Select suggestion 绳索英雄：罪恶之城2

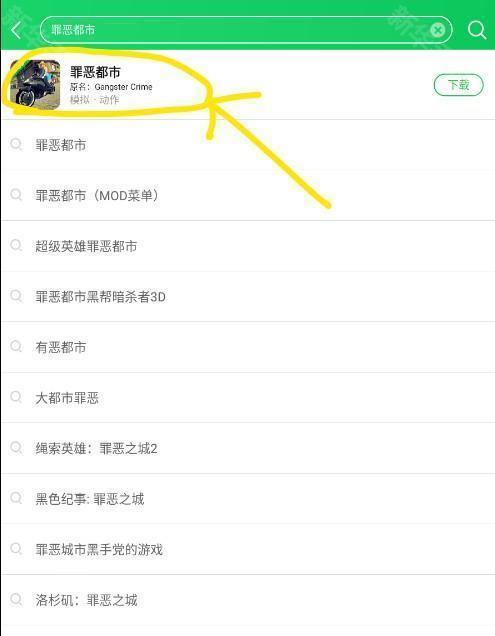point(248,448)
